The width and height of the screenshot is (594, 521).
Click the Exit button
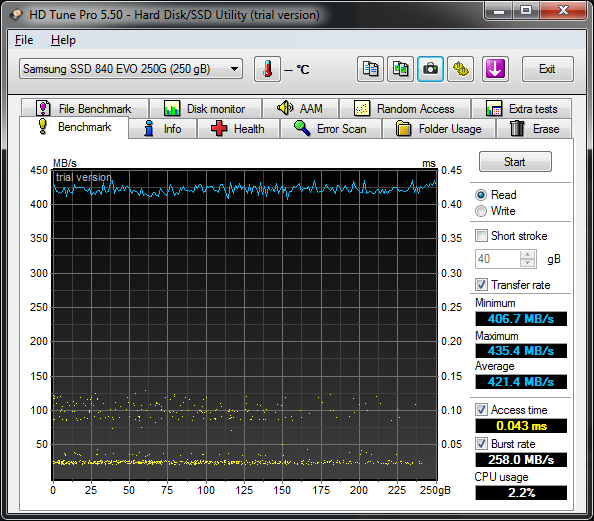coord(547,69)
